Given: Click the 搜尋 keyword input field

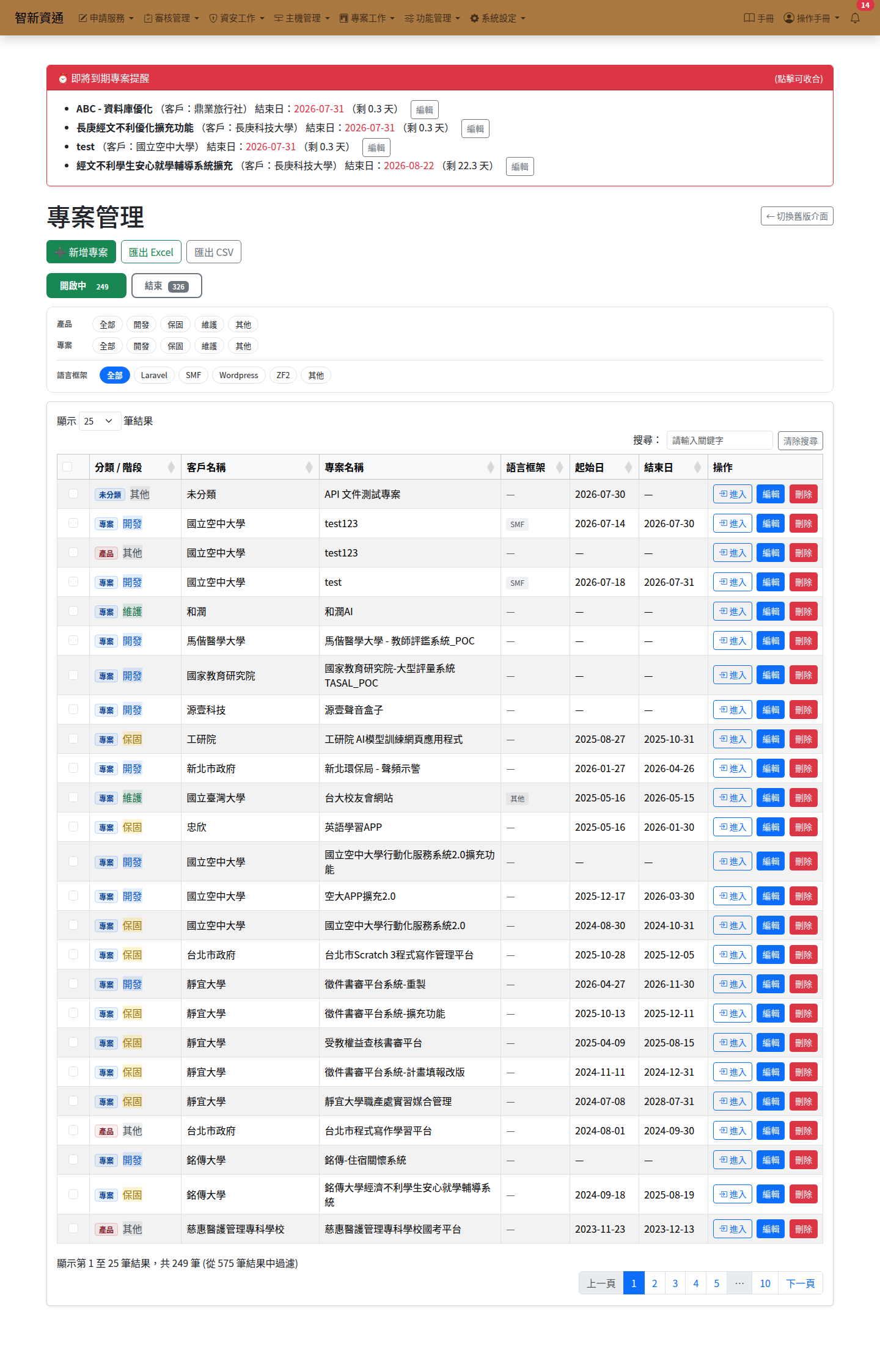Looking at the screenshot, I should (x=720, y=440).
